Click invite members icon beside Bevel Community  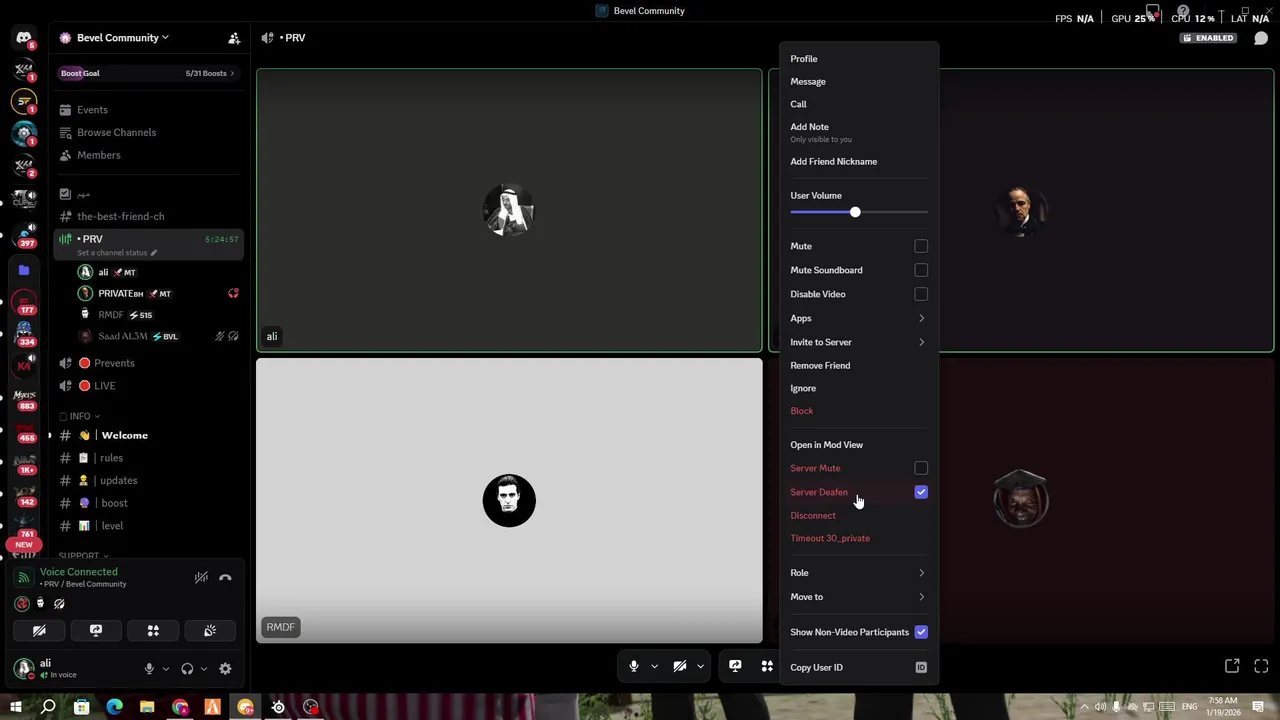click(x=234, y=38)
